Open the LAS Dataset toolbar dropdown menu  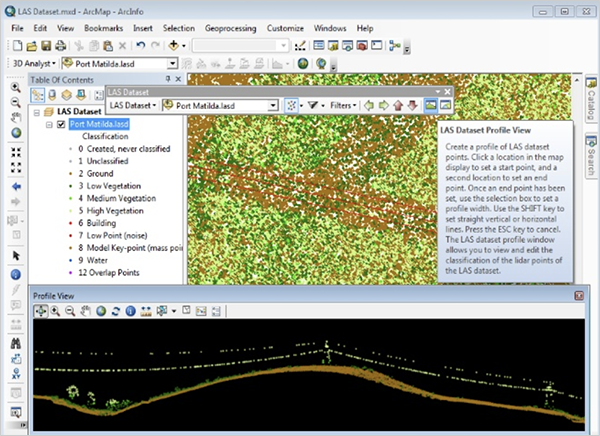click(x=133, y=105)
